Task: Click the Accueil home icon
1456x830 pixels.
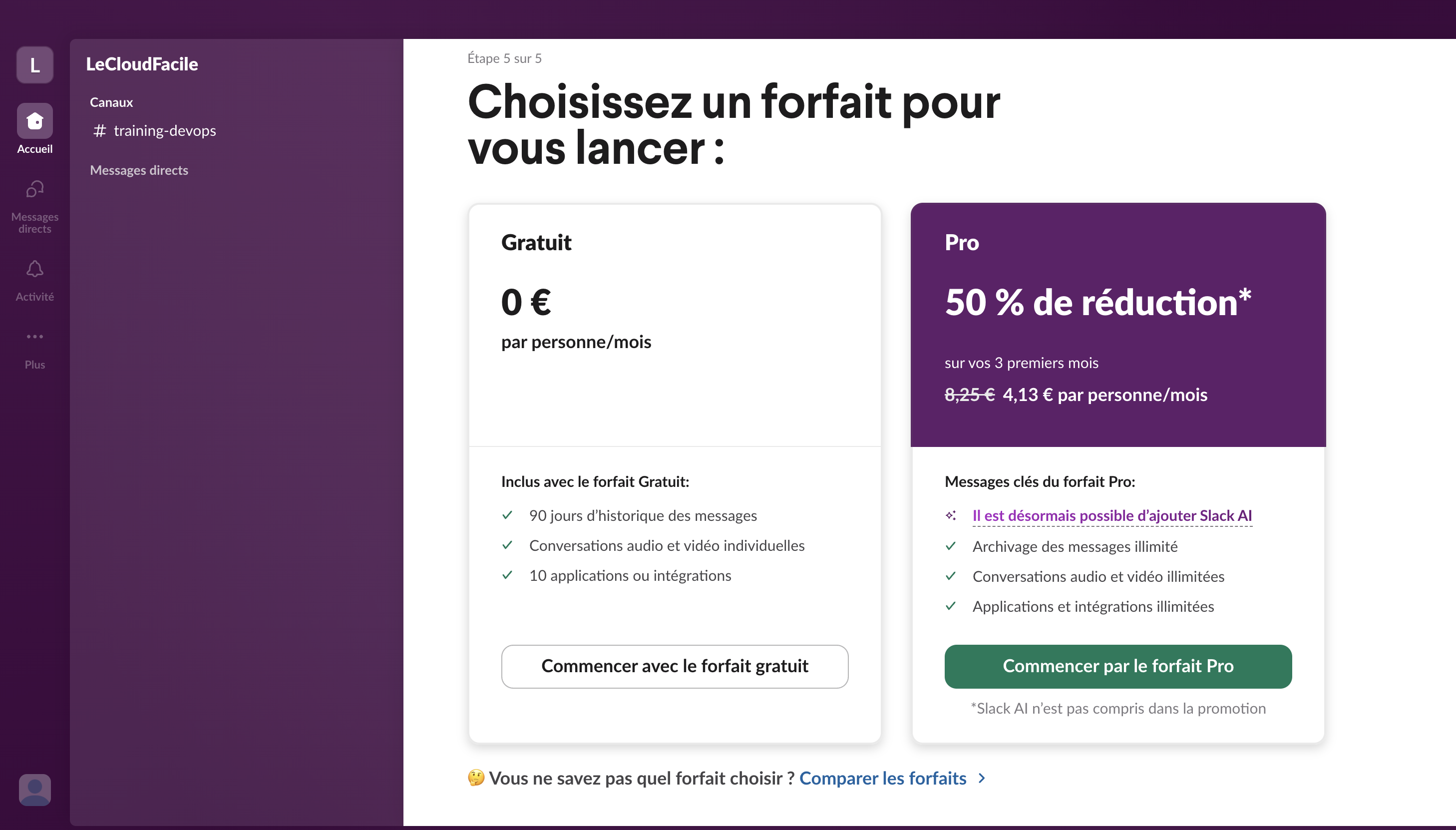Action: tap(35, 121)
